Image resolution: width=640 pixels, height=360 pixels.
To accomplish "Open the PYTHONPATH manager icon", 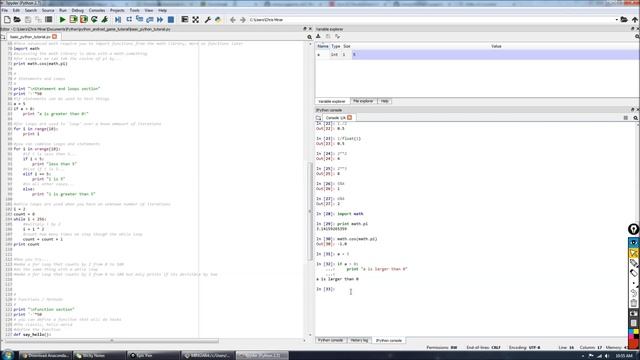I will [x=218, y=20].
